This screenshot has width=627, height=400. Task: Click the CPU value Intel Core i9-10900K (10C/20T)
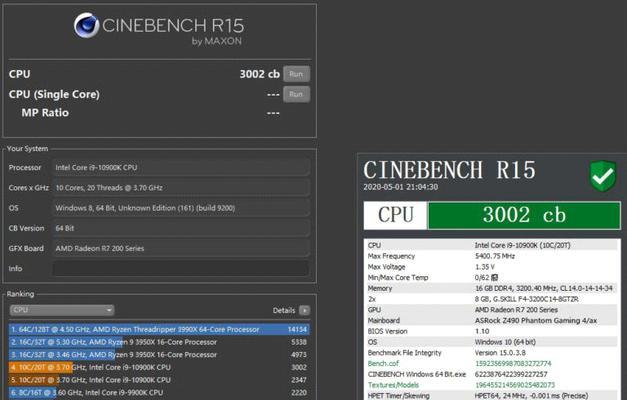522,245
